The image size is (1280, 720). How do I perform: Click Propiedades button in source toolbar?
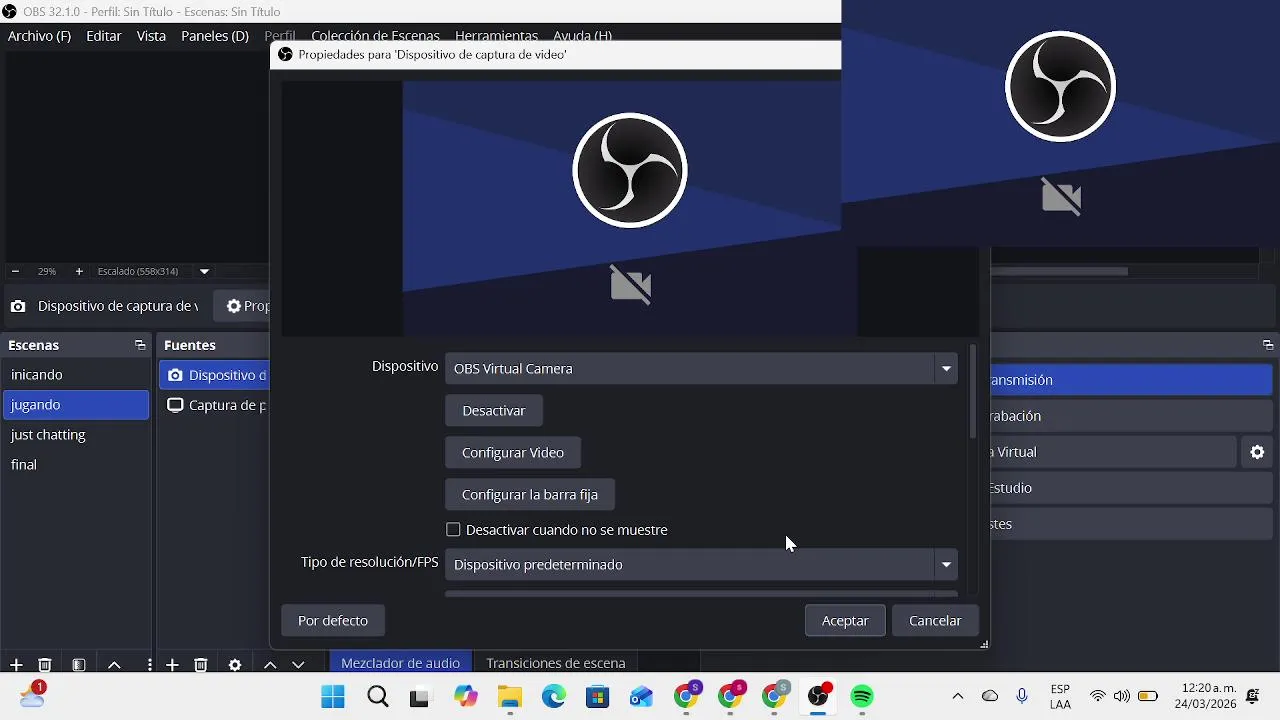(x=243, y=306)
